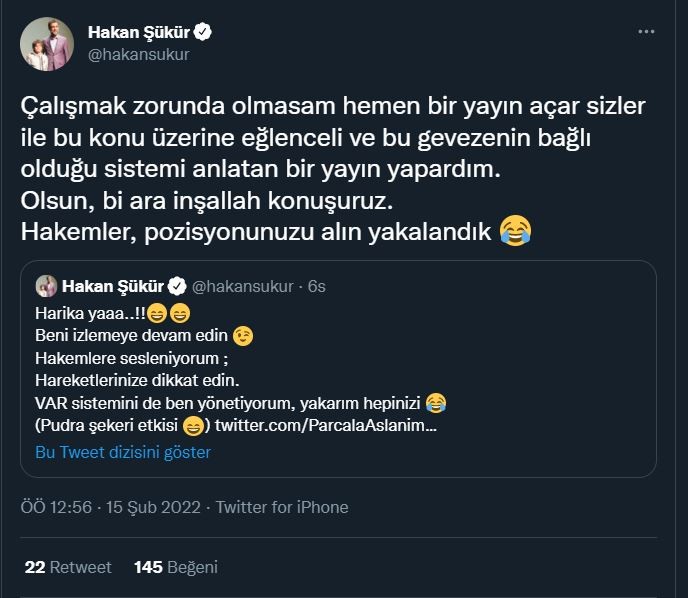Image resolution: width=688 pixels, height=598 pixels.
Task: Click the emoji inside "Pudra şekeri etkisi" parentheses
Action: point(194,427)
